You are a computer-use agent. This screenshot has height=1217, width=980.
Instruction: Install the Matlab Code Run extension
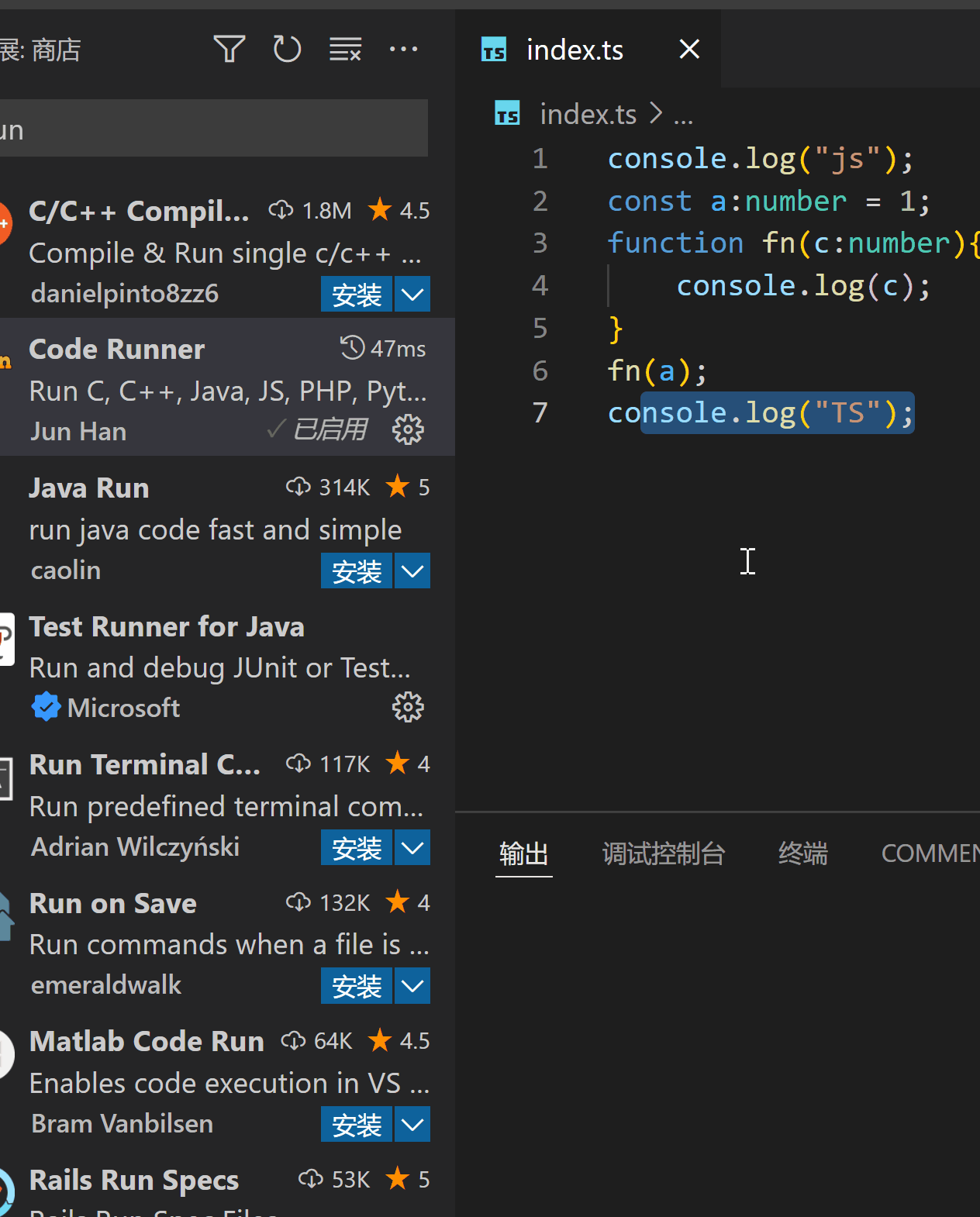(357, 1124)
